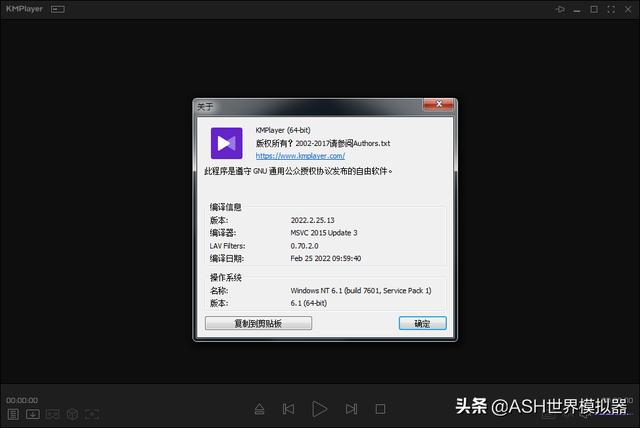Click the 00:00:00 elapsed time display
The image size is (640, 428).
click(x=22, y=400)
